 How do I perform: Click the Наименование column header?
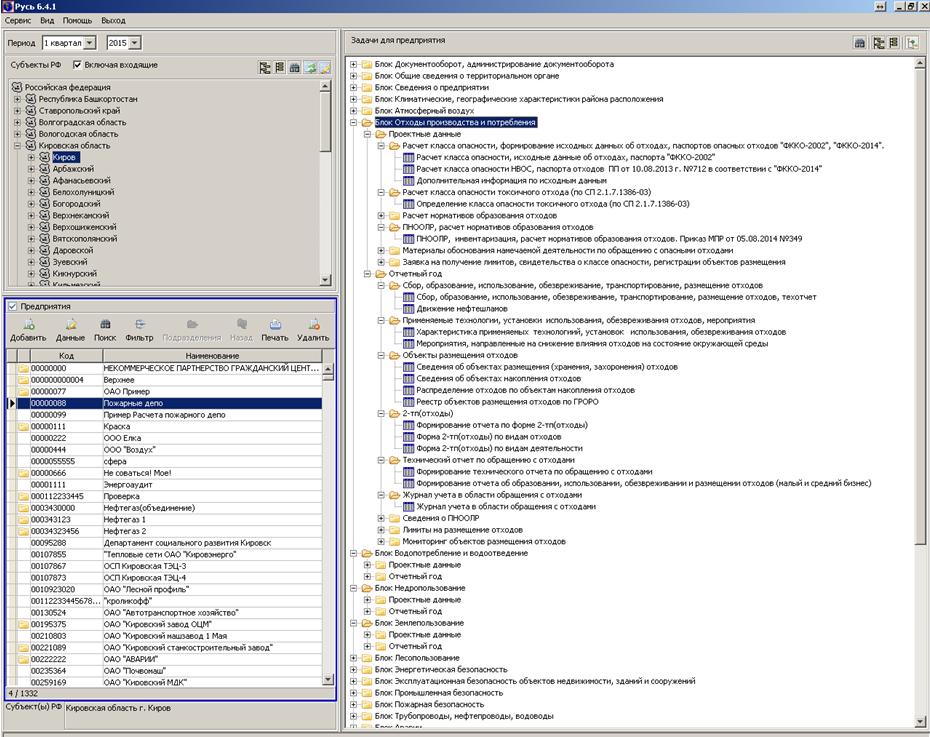point(211,356)
